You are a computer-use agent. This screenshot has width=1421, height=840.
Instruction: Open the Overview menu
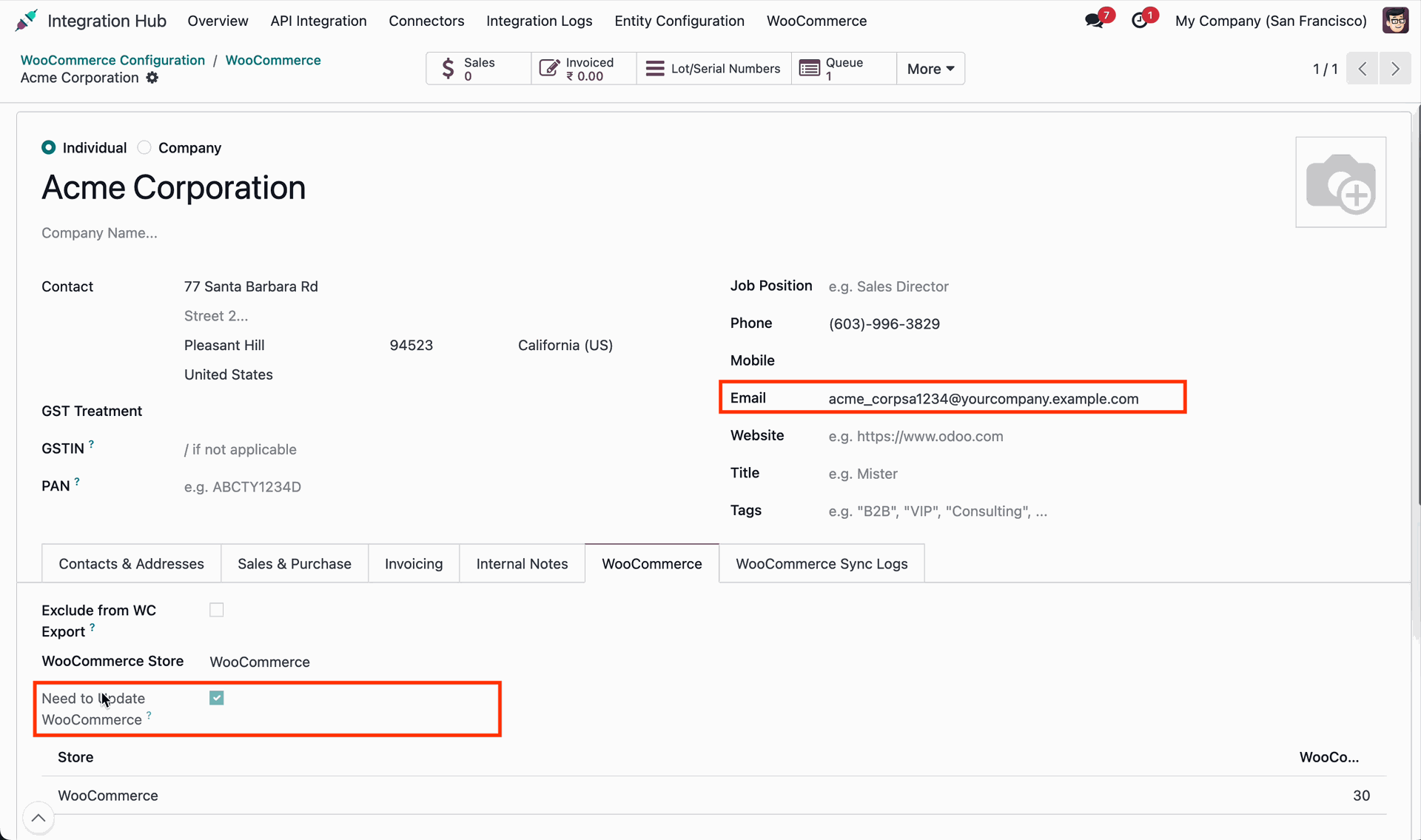pyautogui.click(x=218, y=21)
